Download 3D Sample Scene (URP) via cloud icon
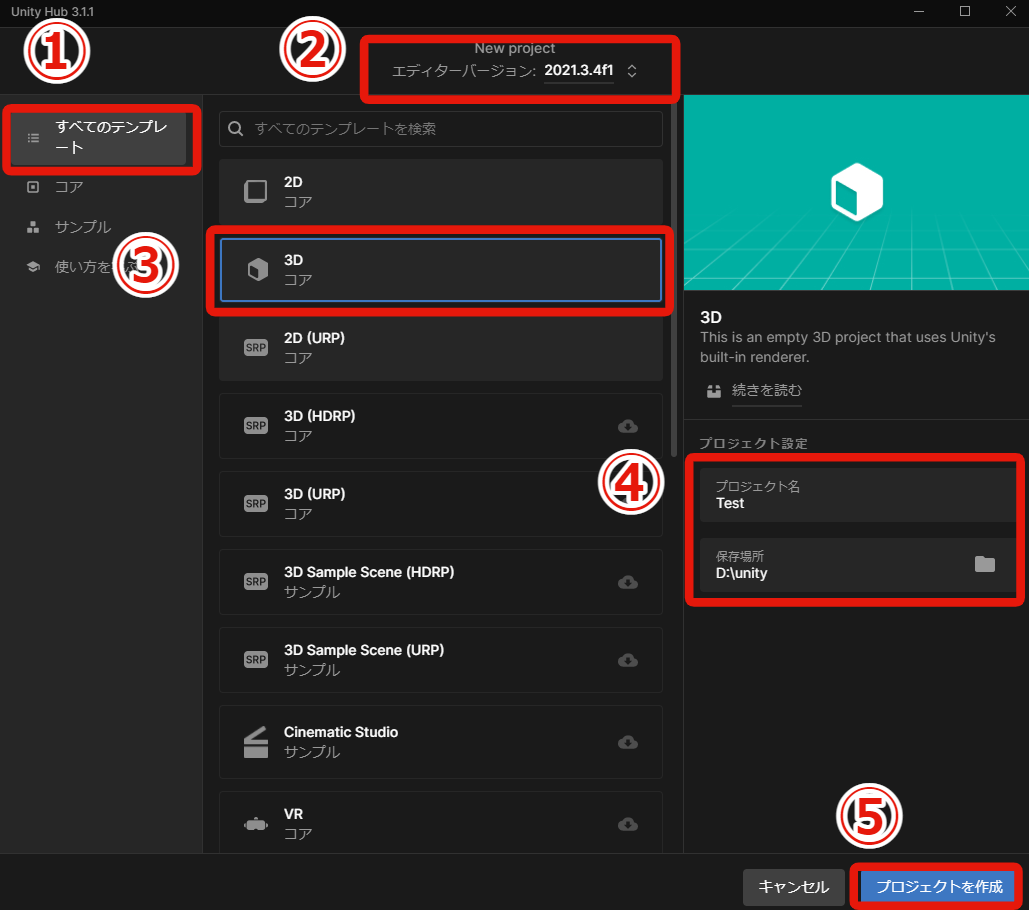This screenshot has width=1029, height=910. pos(628,661)
